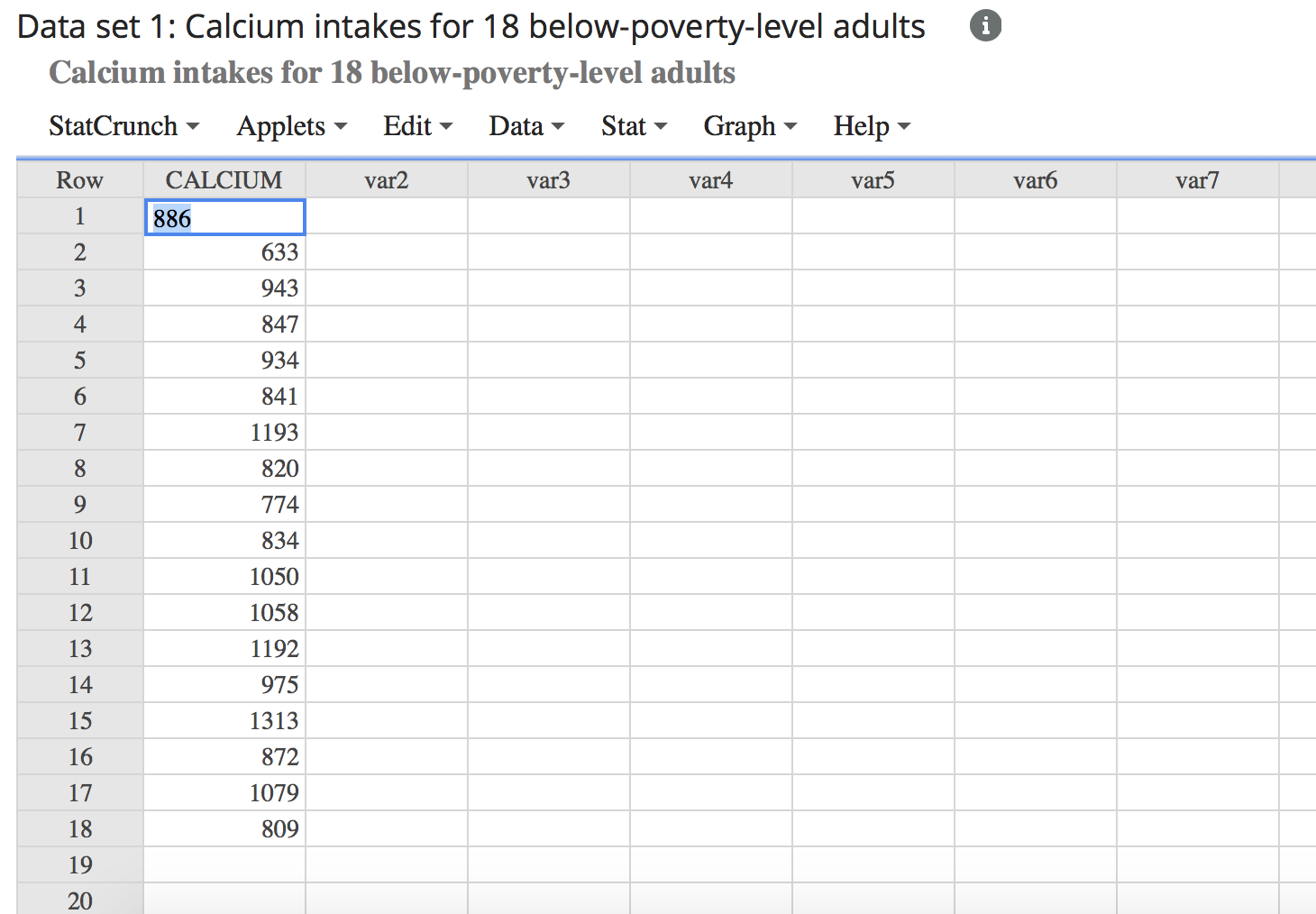Click the var7 column header
The image size is (1316, 914).
click(1198, 180)
